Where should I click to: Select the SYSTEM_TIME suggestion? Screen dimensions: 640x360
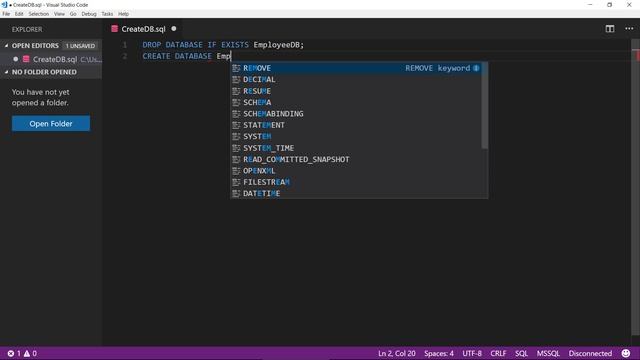point(356,148)
